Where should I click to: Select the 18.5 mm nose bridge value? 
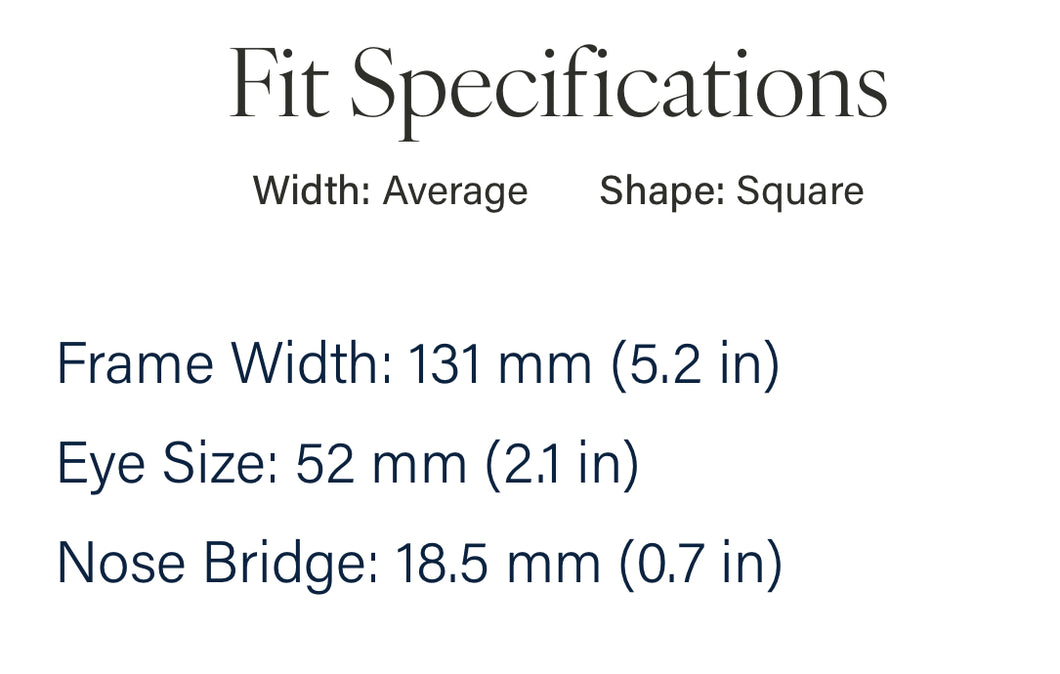(x=498, y=563)
